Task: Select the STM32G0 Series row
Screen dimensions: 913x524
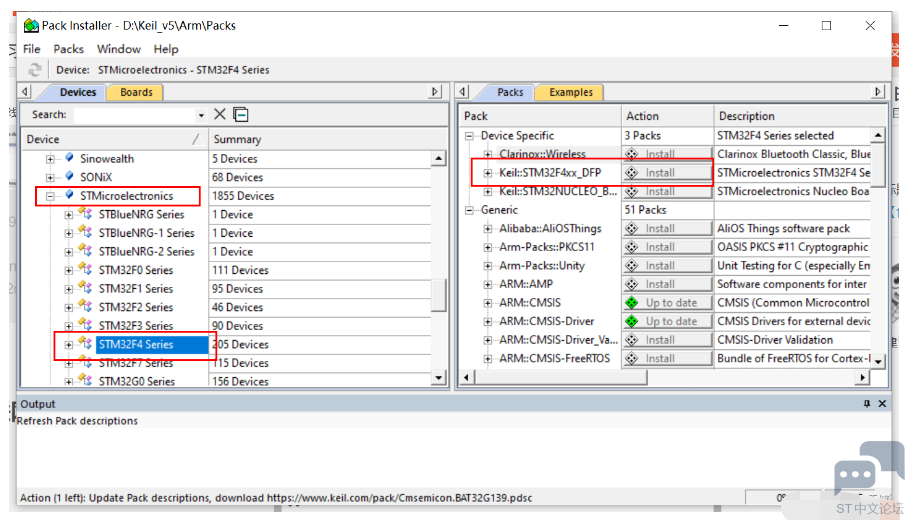Action: coord(137,381)
